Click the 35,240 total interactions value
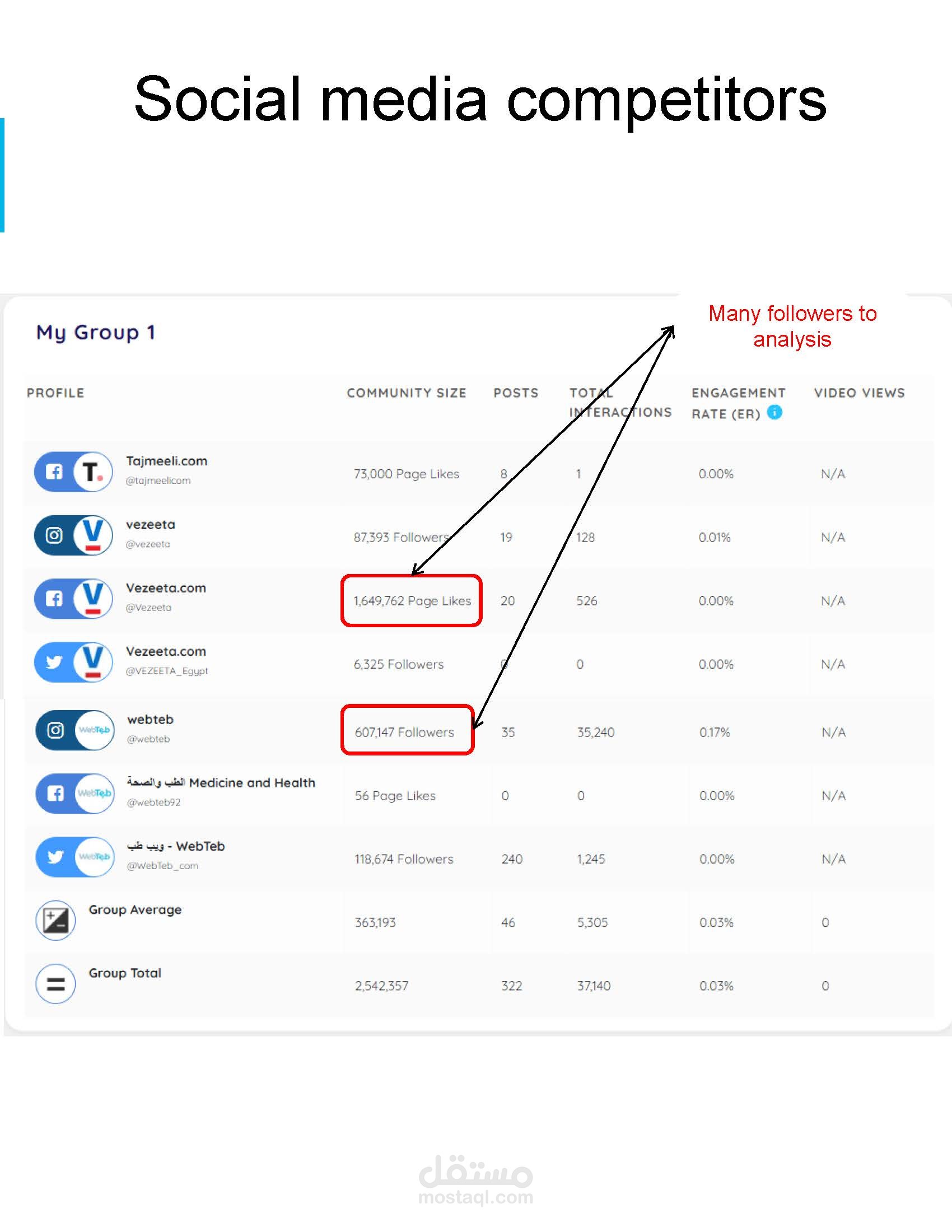The image size is (952, 1232). point(596,732)
